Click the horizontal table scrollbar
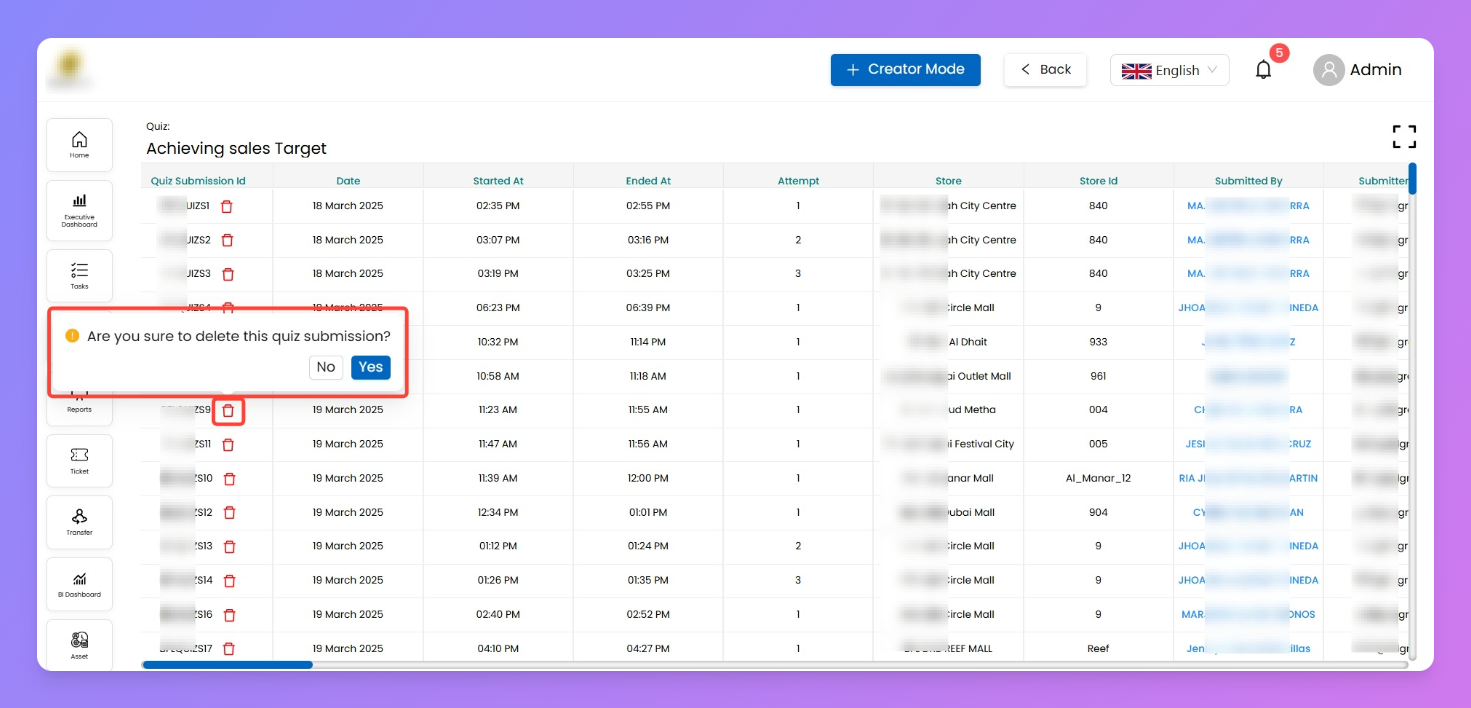This screenshot has height=708, width=1471. pyautogui.click(x=227, y=664)
